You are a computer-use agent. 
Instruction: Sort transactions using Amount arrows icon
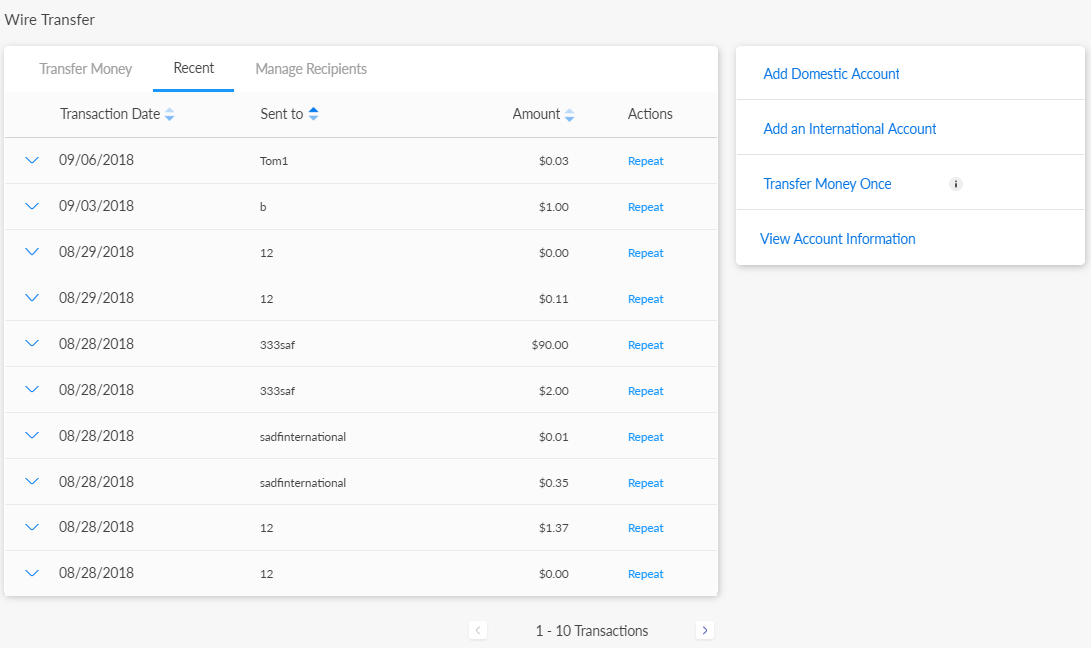coord(569,115)
